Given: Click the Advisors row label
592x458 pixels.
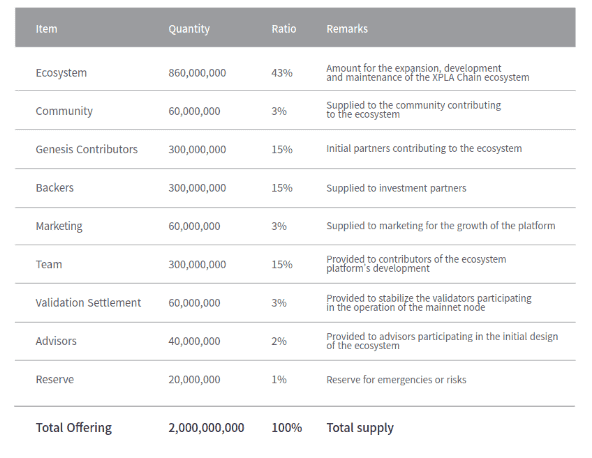Looking at the screenshot, I should (56, 341).
